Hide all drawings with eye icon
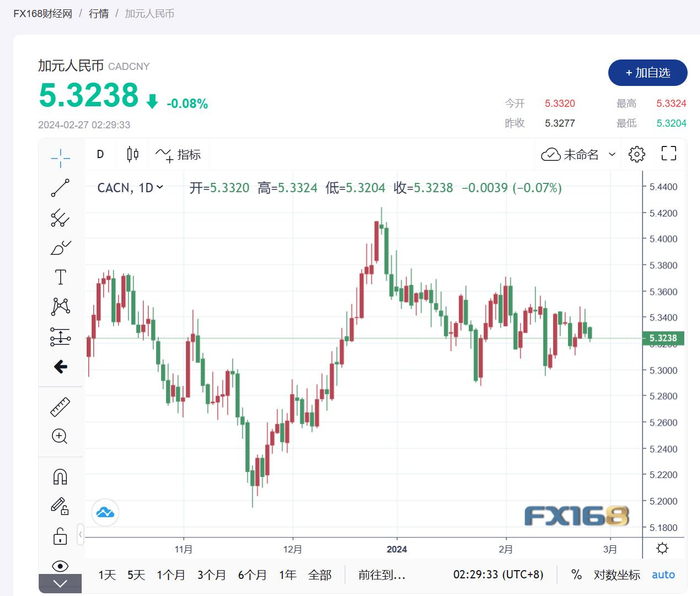700x596 pixels. pyautogui.click(x=60, y=566)
